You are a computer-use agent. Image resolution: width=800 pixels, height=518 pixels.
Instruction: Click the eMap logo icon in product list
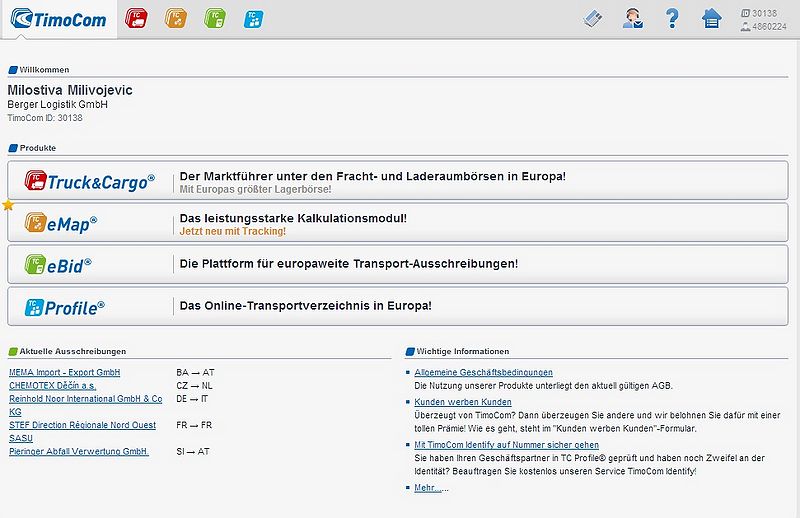[35, 223]
